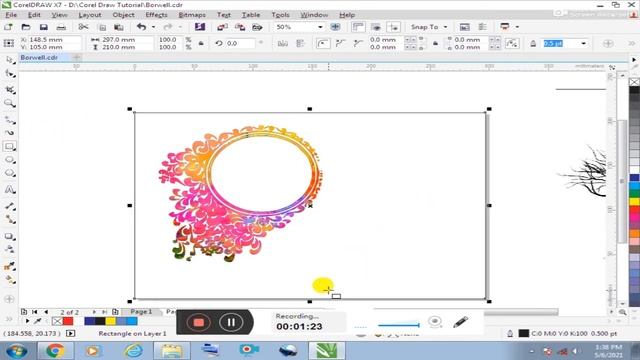Open the zoom level 50% dropdown
The image size is (640, 360).
(x=320, y=27)
